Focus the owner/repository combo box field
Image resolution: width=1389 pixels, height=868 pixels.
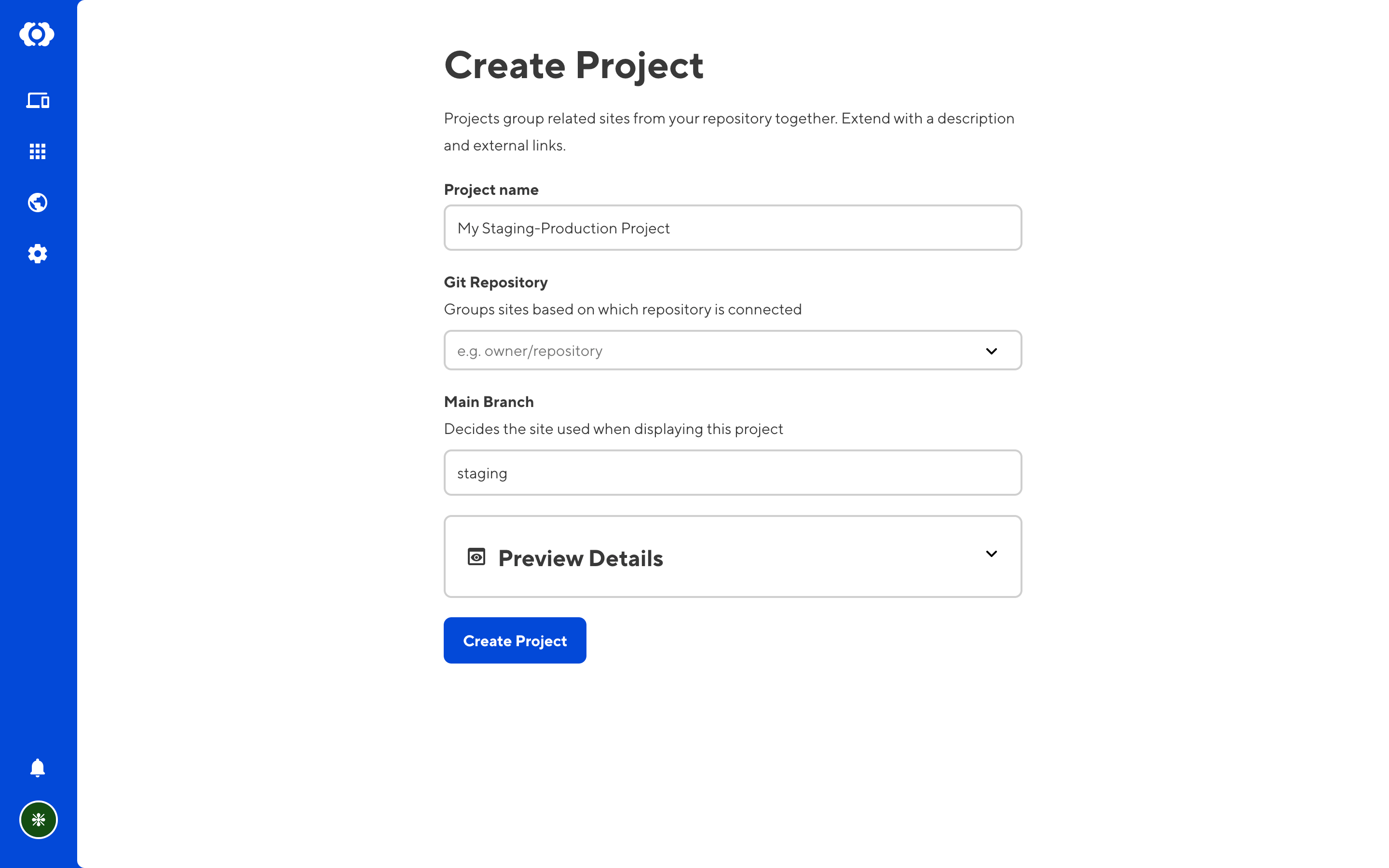(733, 350)
